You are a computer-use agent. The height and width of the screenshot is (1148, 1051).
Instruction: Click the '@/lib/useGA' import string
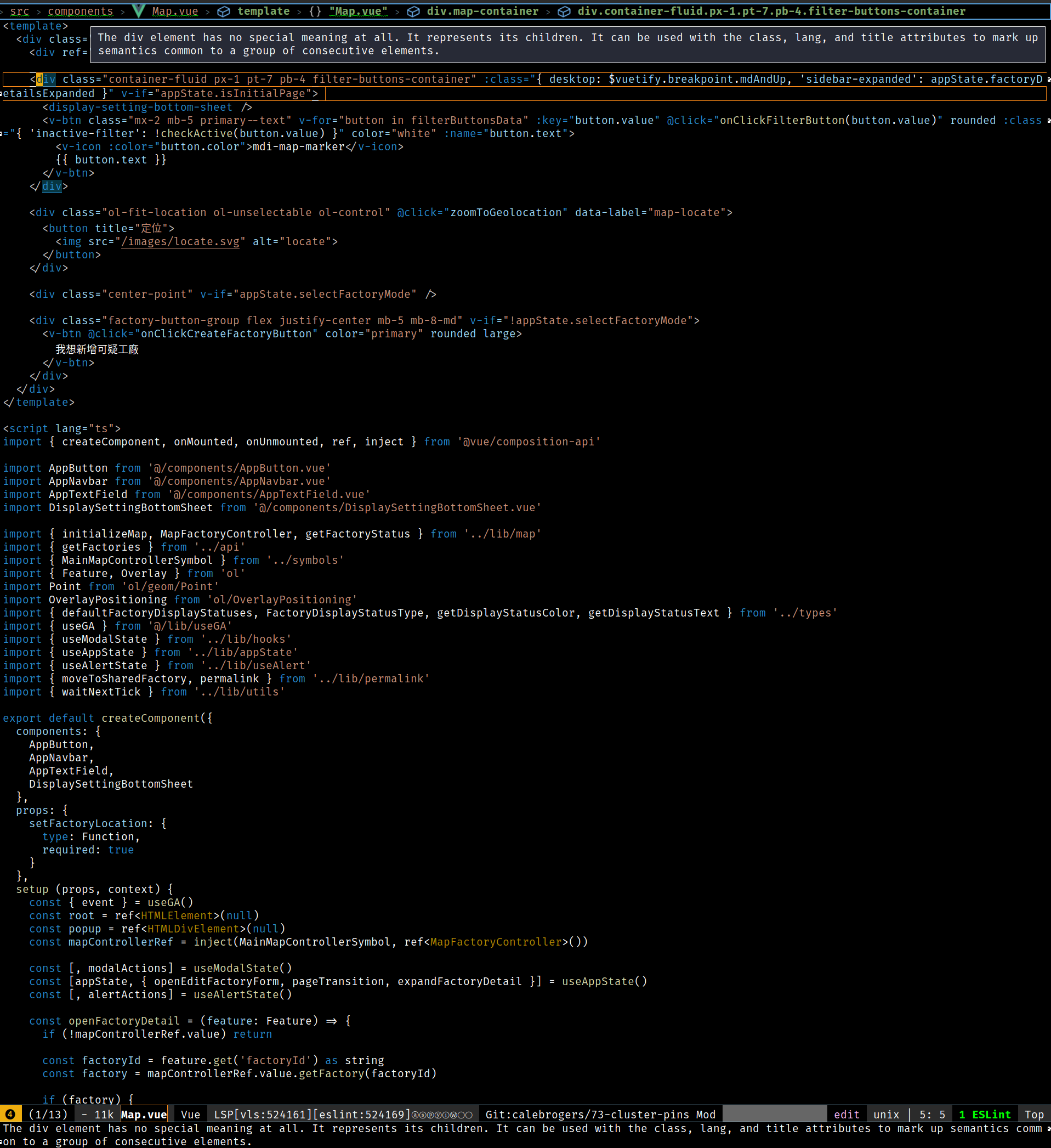(190, 626)
